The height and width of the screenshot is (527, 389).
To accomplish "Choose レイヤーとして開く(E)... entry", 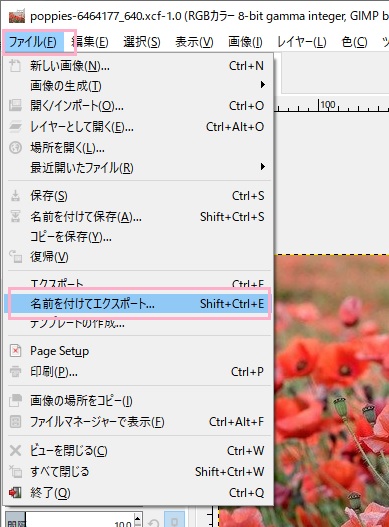I will pos(139,127).
